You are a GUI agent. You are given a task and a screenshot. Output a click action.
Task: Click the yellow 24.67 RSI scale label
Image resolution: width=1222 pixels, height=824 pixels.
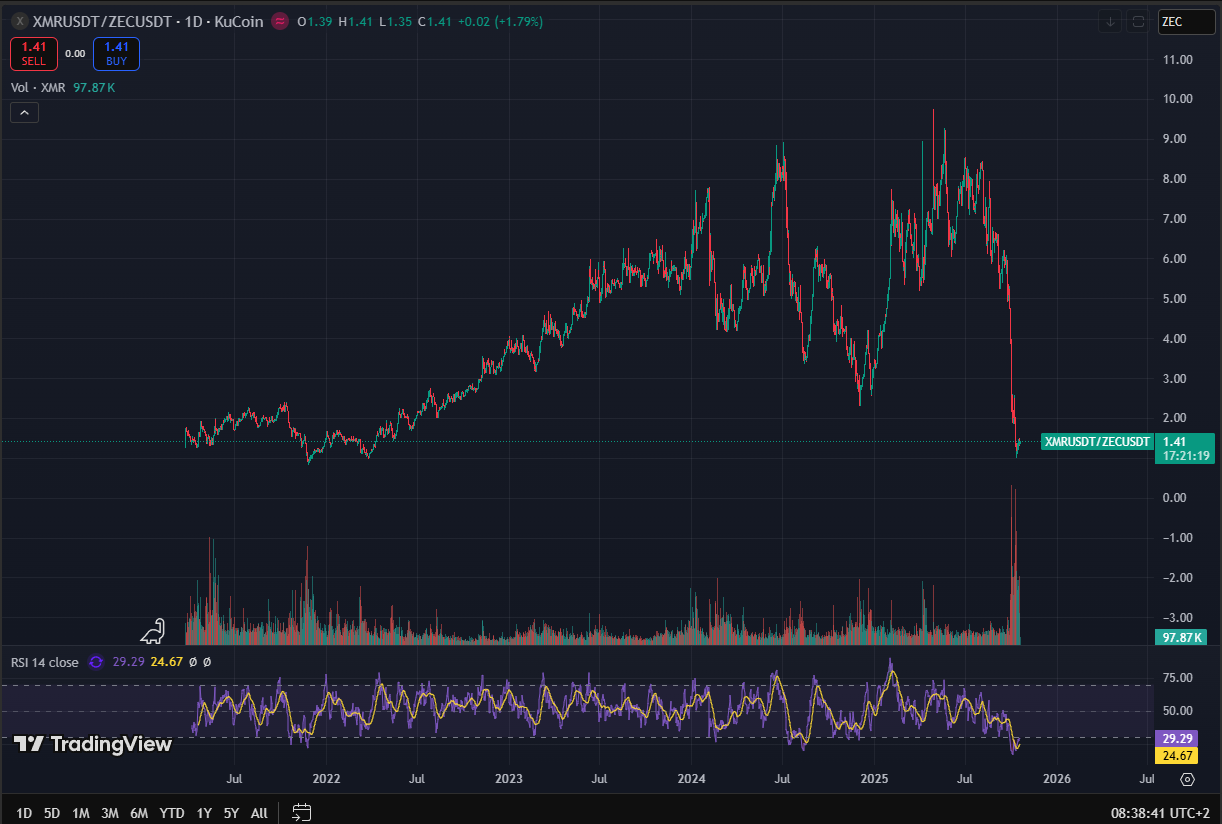pyautogui.click(x=1177, y=755)
